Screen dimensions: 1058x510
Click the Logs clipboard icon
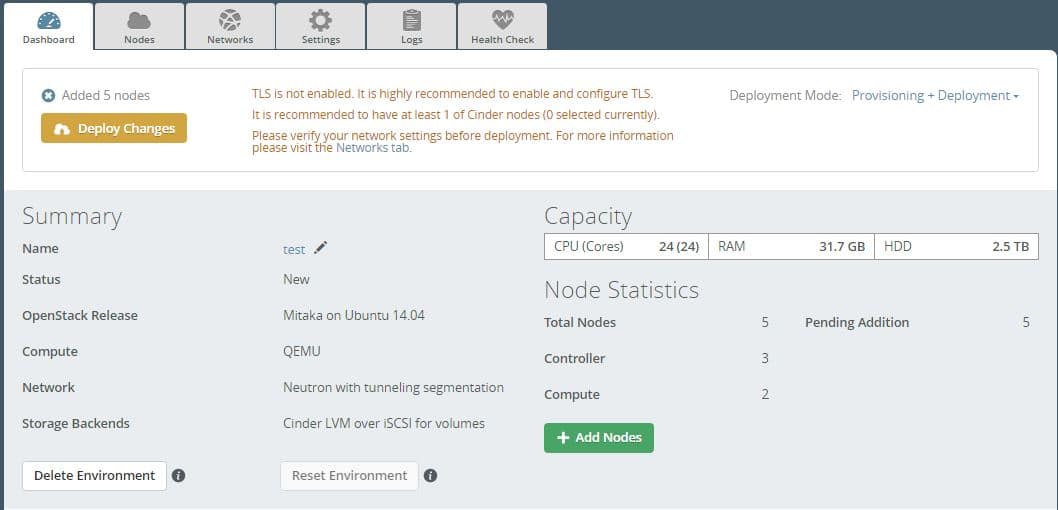[412, 19]
